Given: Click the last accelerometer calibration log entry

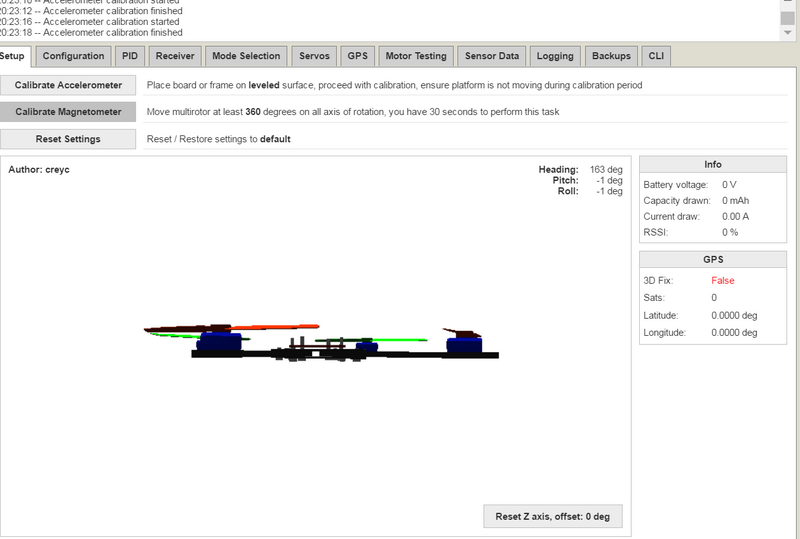Looking at the screenshot, I should tap(91, 33).
